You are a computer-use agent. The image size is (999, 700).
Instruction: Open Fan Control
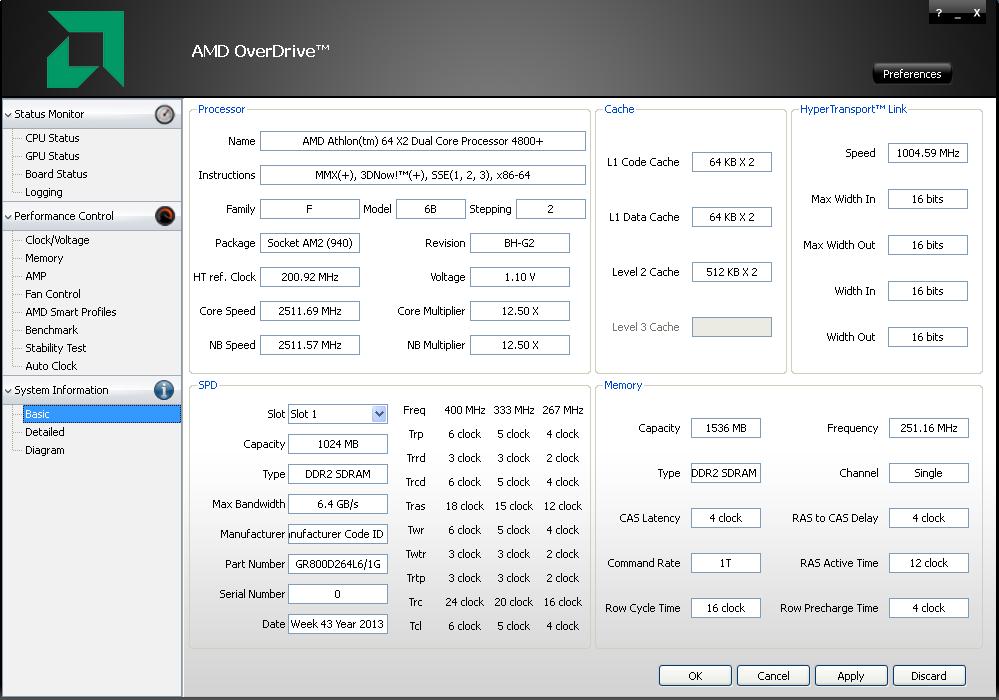pyautogui.click(x=53, y=294)
